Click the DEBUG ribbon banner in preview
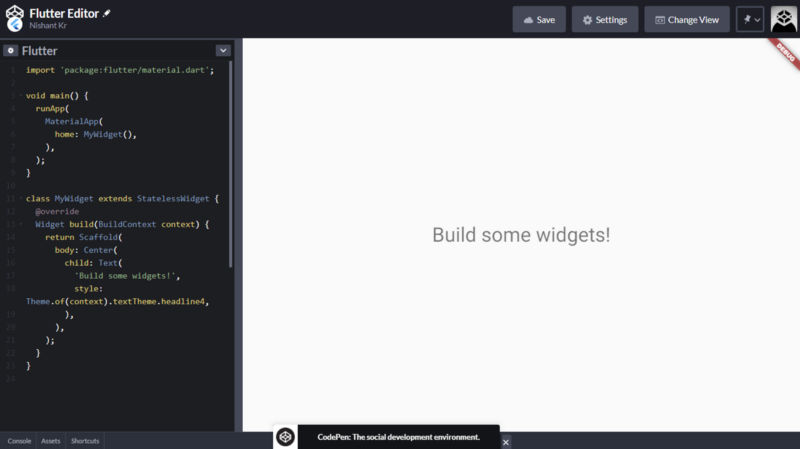This screenshot has height=449, width=800. (x=785, y=54)
